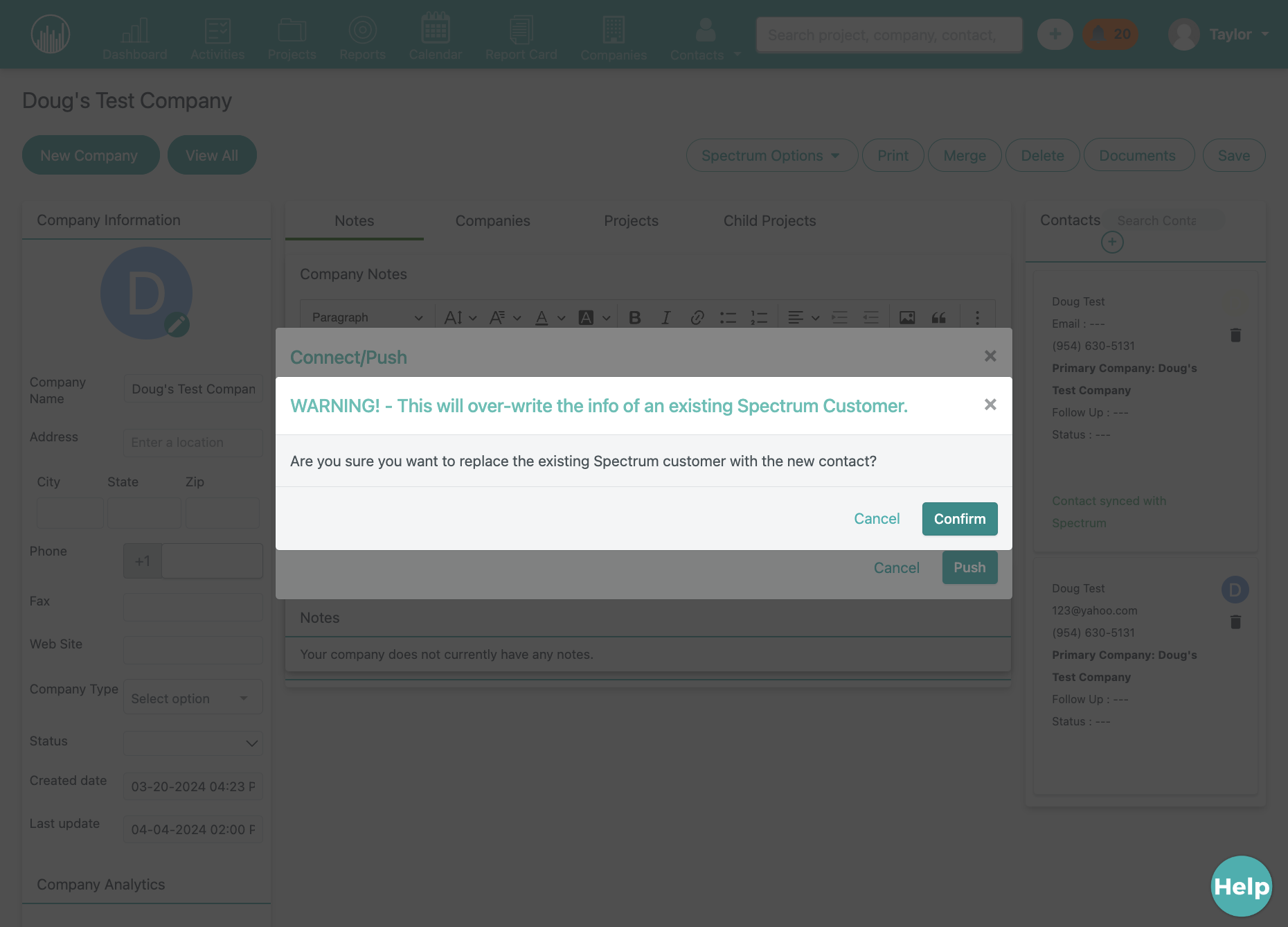
Task: Toggle bold formatting in notes editor
Action: pos(634,317)
